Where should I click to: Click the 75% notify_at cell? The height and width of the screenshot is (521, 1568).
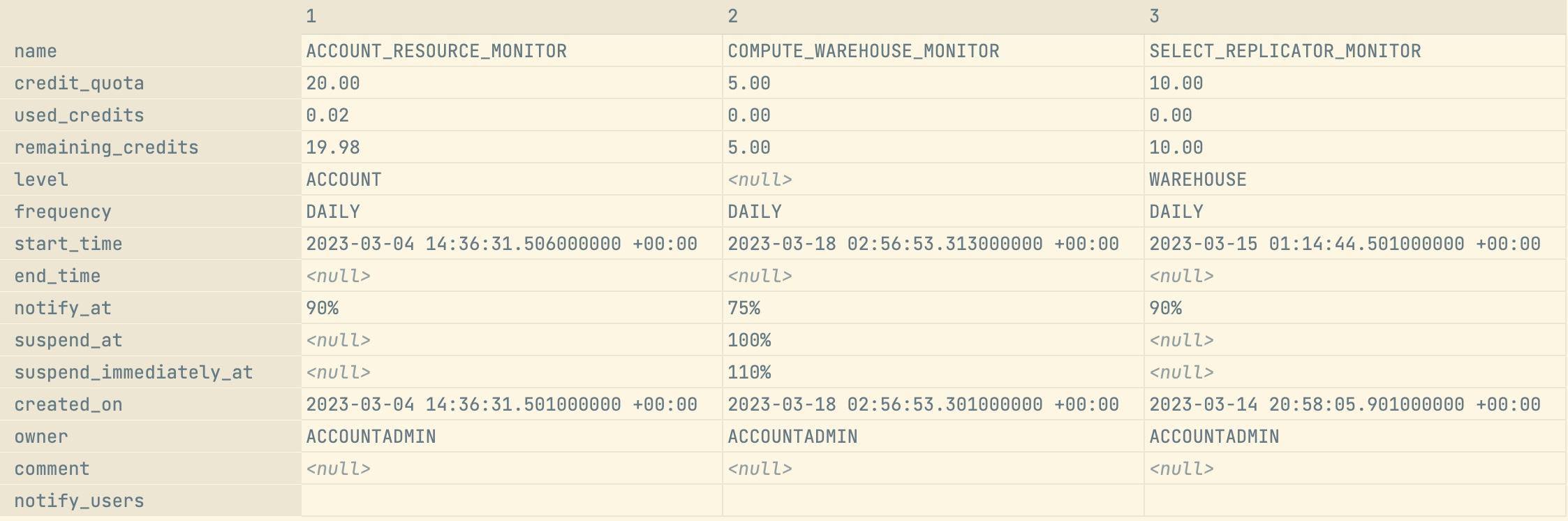point(933,308)
